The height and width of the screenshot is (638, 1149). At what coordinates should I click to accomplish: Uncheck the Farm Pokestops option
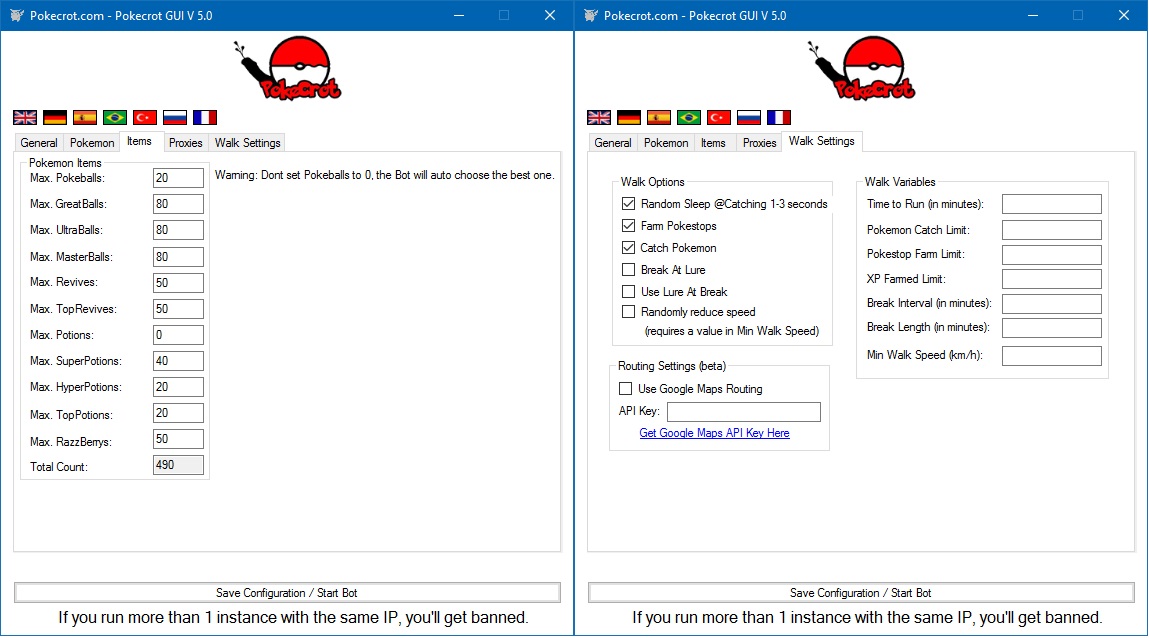click(628, 226)
